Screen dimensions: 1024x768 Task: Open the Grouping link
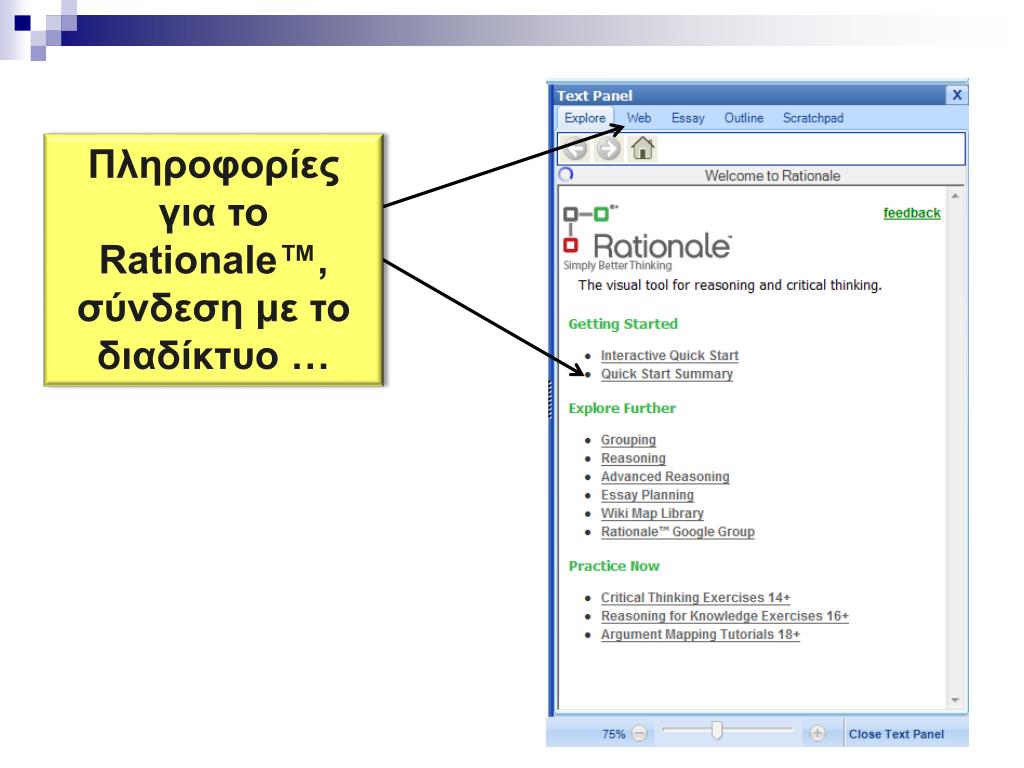628,440
